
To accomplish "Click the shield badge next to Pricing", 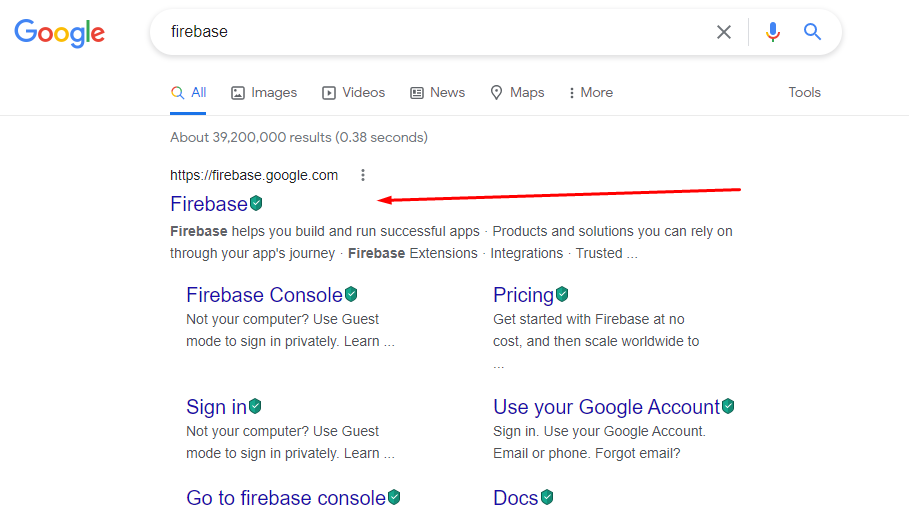I will pyautogui.click(x=562, y=294).
